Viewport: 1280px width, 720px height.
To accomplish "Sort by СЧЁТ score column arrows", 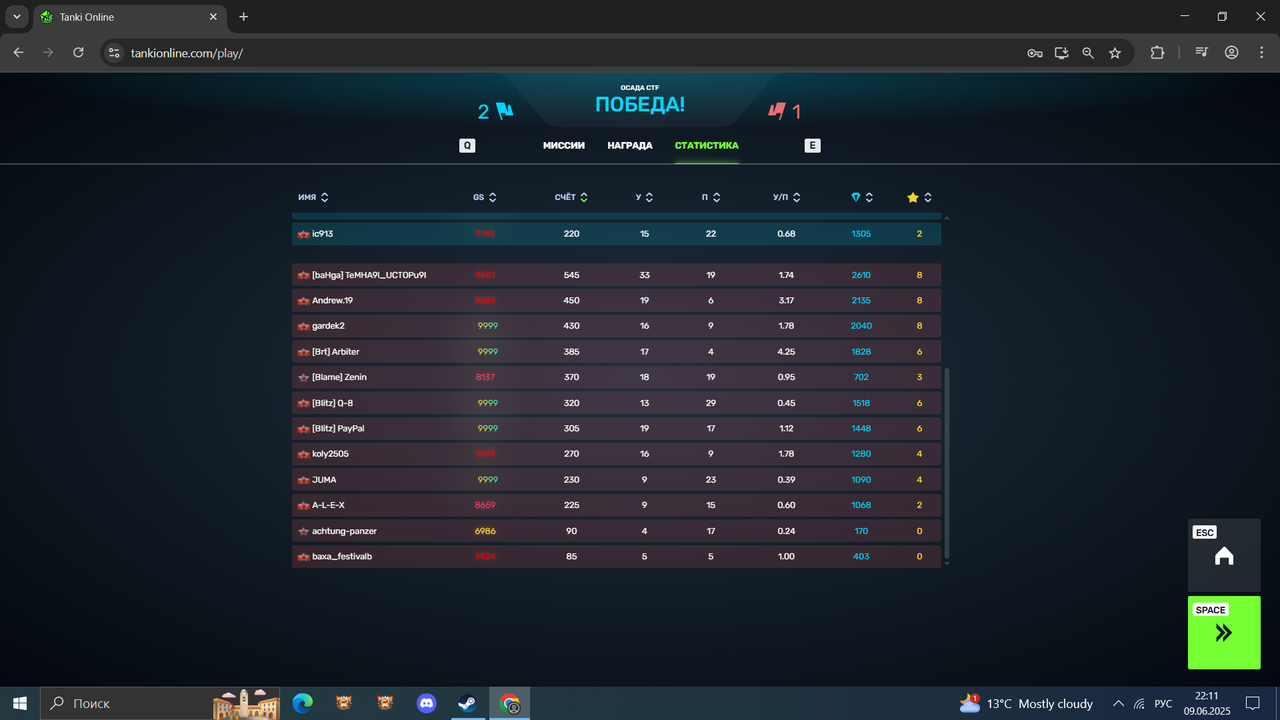I will (x=584, y=198).
